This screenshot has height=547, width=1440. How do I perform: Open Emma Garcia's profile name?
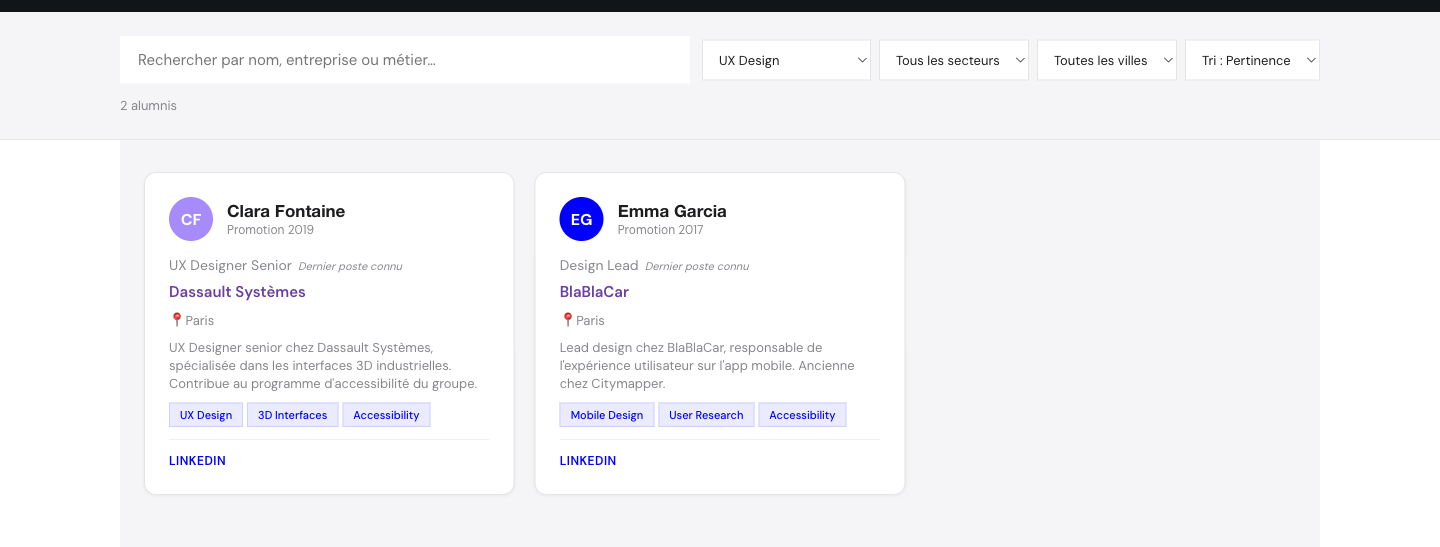click(672, 211)
